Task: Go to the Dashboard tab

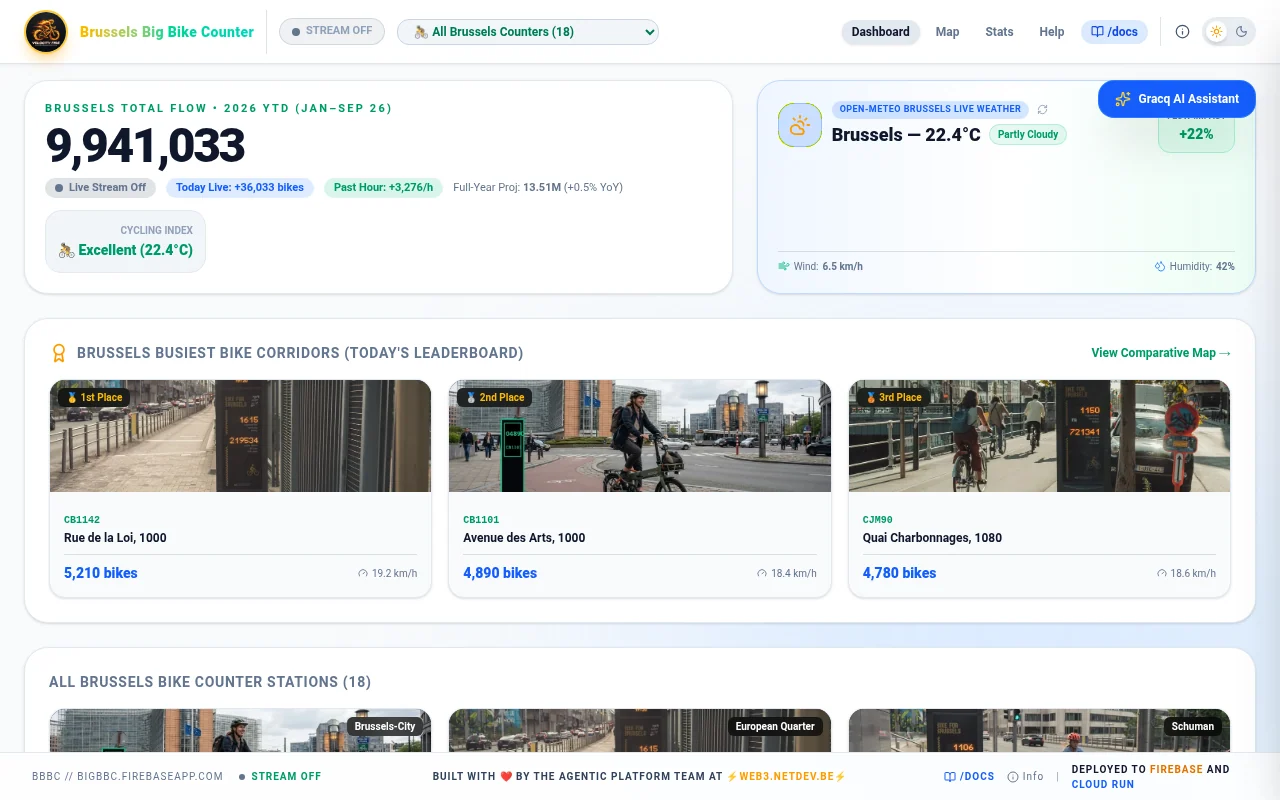Action: 880,32
